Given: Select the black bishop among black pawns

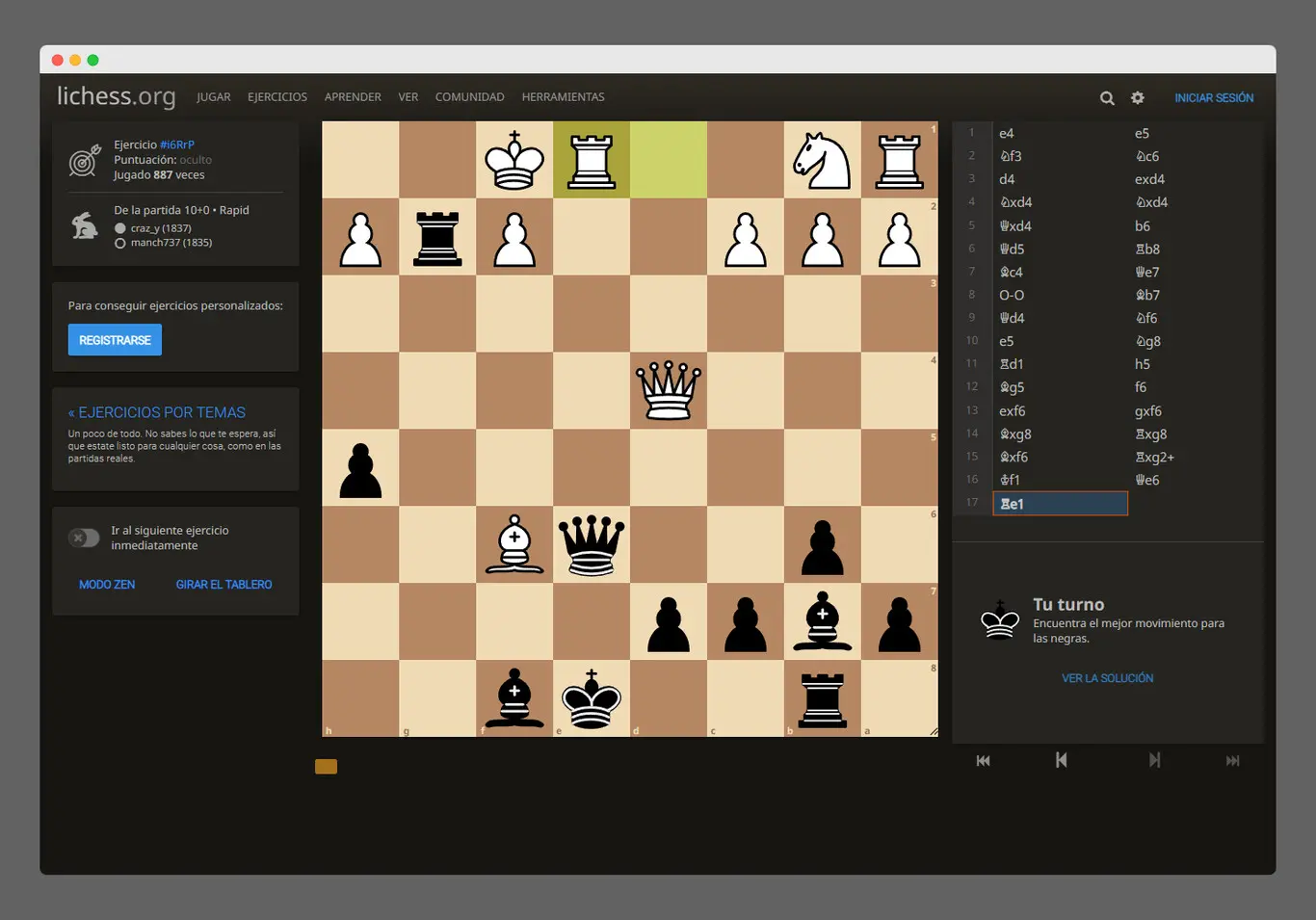Looking at the screenshot, I should click(x=823, y=621).
